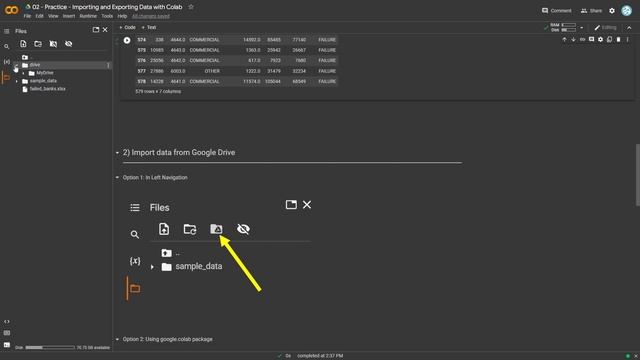Collapse Option 2: Using google.colab package section
Image resolution: width=640 pixels, height=360 pixels.
117,339
